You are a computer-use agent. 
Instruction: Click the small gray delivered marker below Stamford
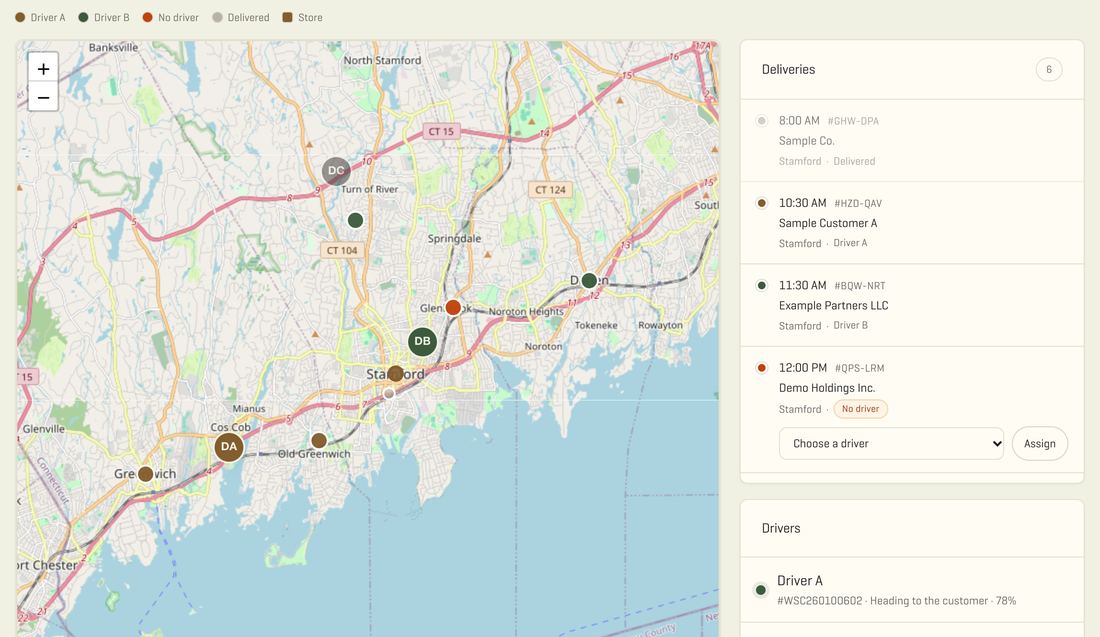389,394
